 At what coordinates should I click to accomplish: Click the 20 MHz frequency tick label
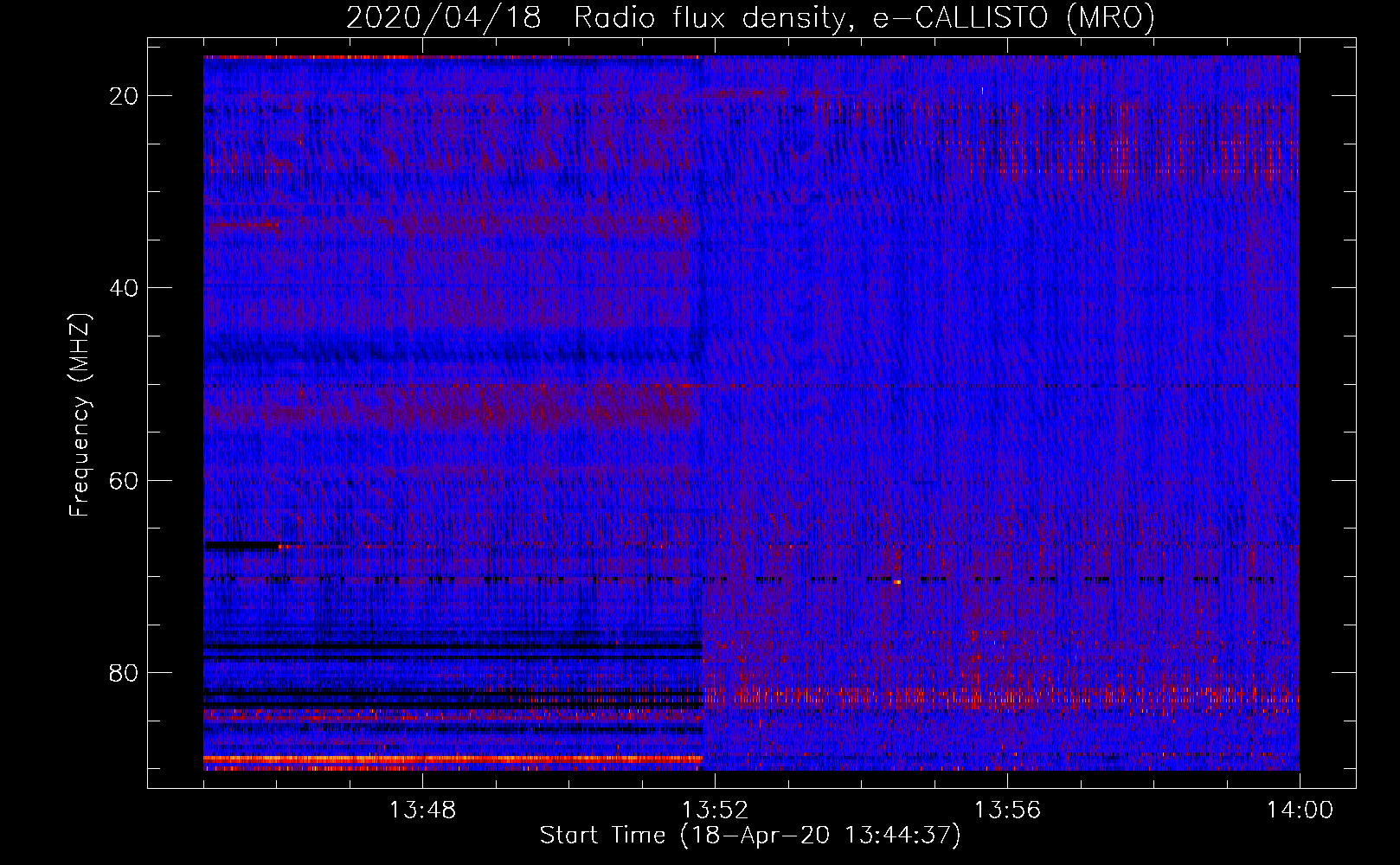pyautogui.click(x=125, y=96)
